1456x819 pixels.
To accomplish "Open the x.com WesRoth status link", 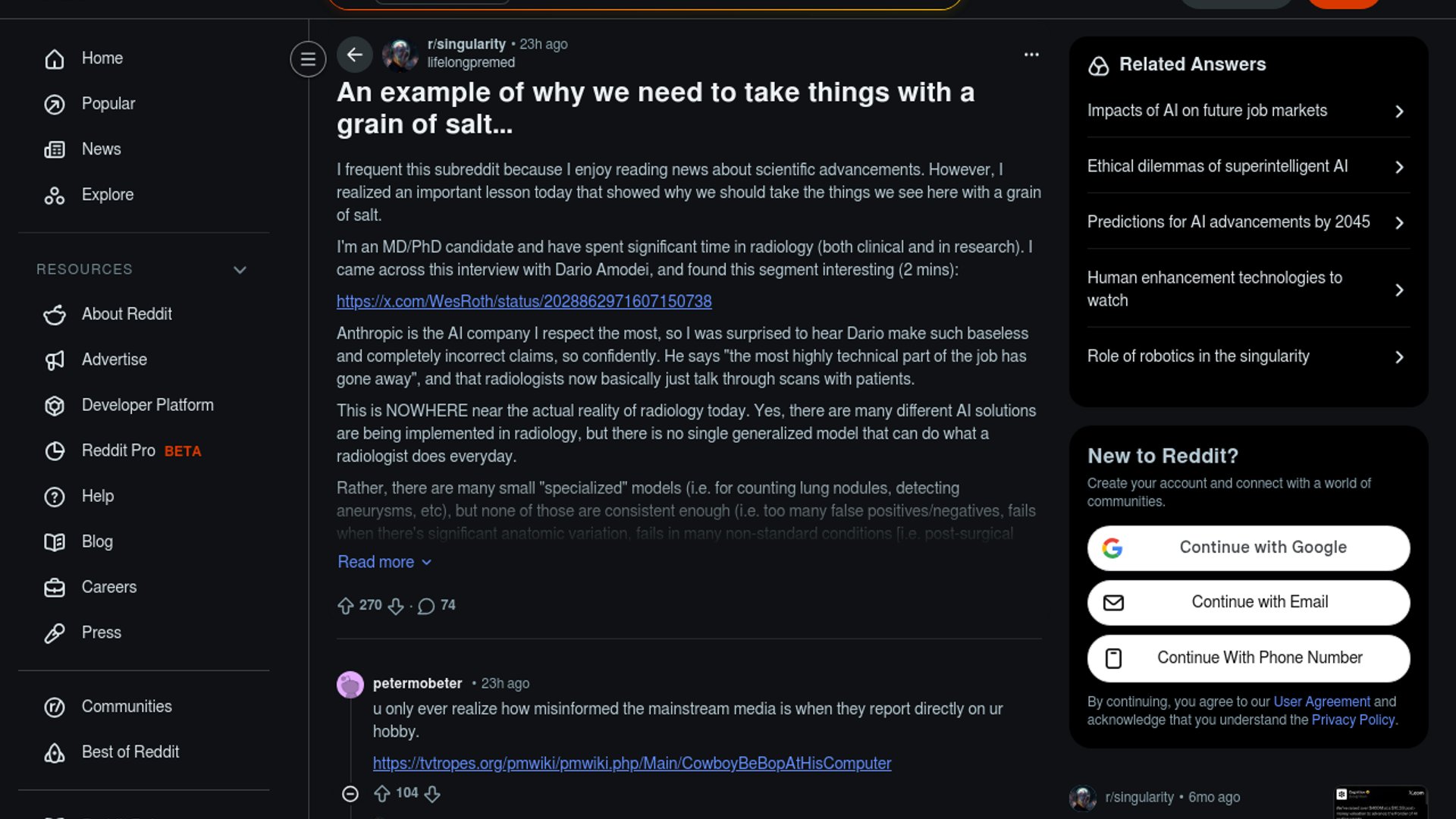I will pyautogui.click(x=524, y=302).
